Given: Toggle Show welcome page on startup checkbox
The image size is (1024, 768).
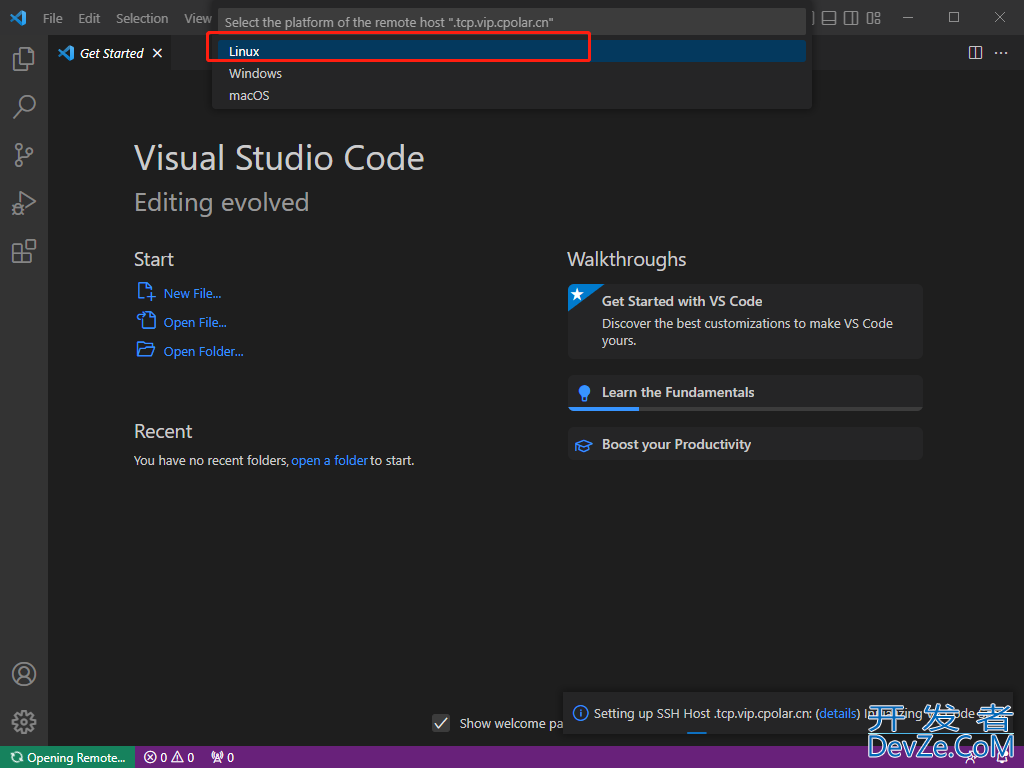Looking at the screenshot, I should (441, 723).
